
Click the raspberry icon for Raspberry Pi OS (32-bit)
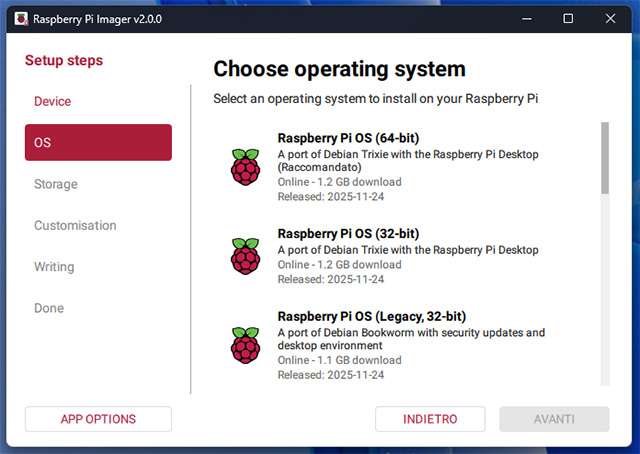pyautogui.click(x=245, y=256)
